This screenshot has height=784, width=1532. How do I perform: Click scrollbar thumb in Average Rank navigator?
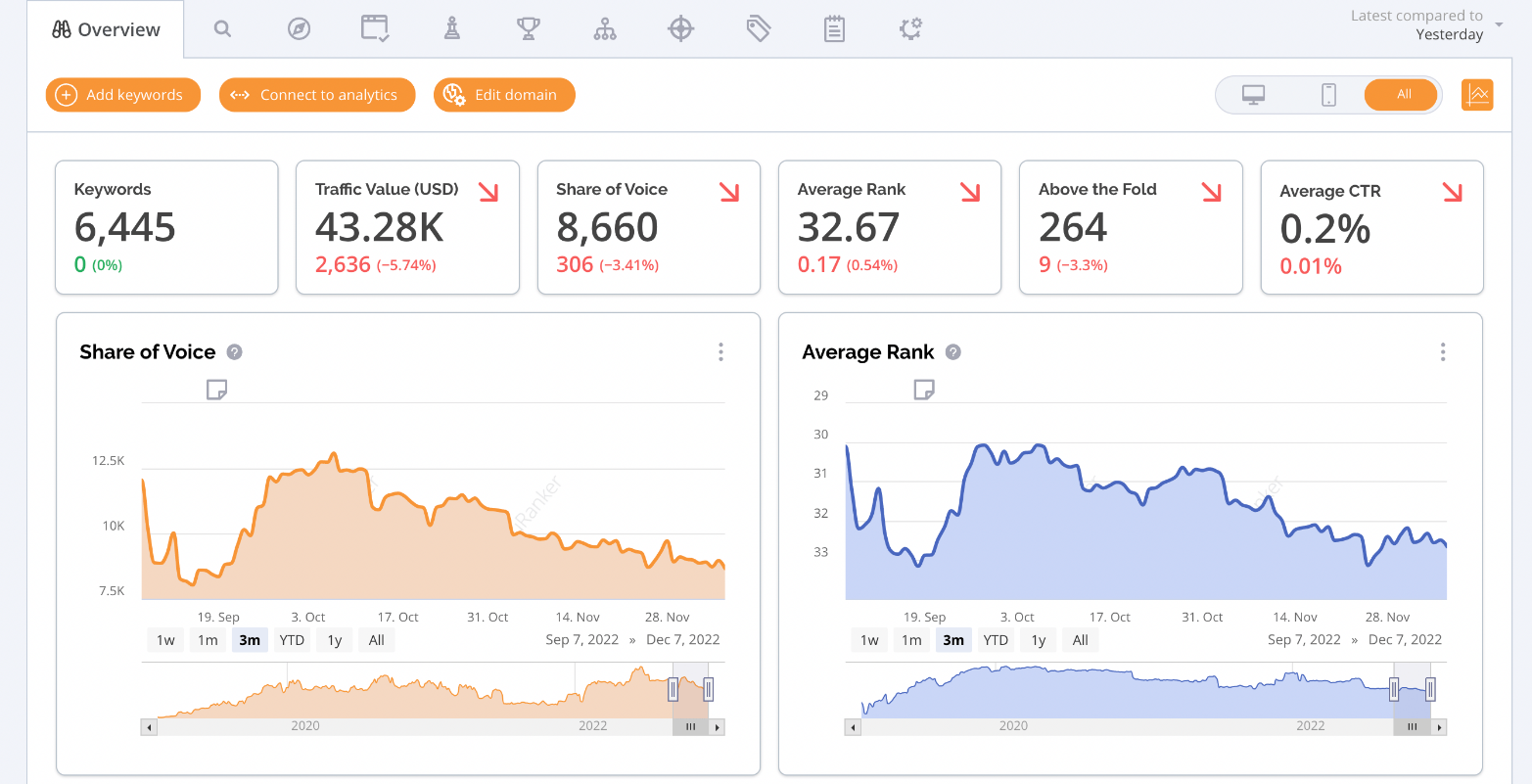tap(1413, 727)
